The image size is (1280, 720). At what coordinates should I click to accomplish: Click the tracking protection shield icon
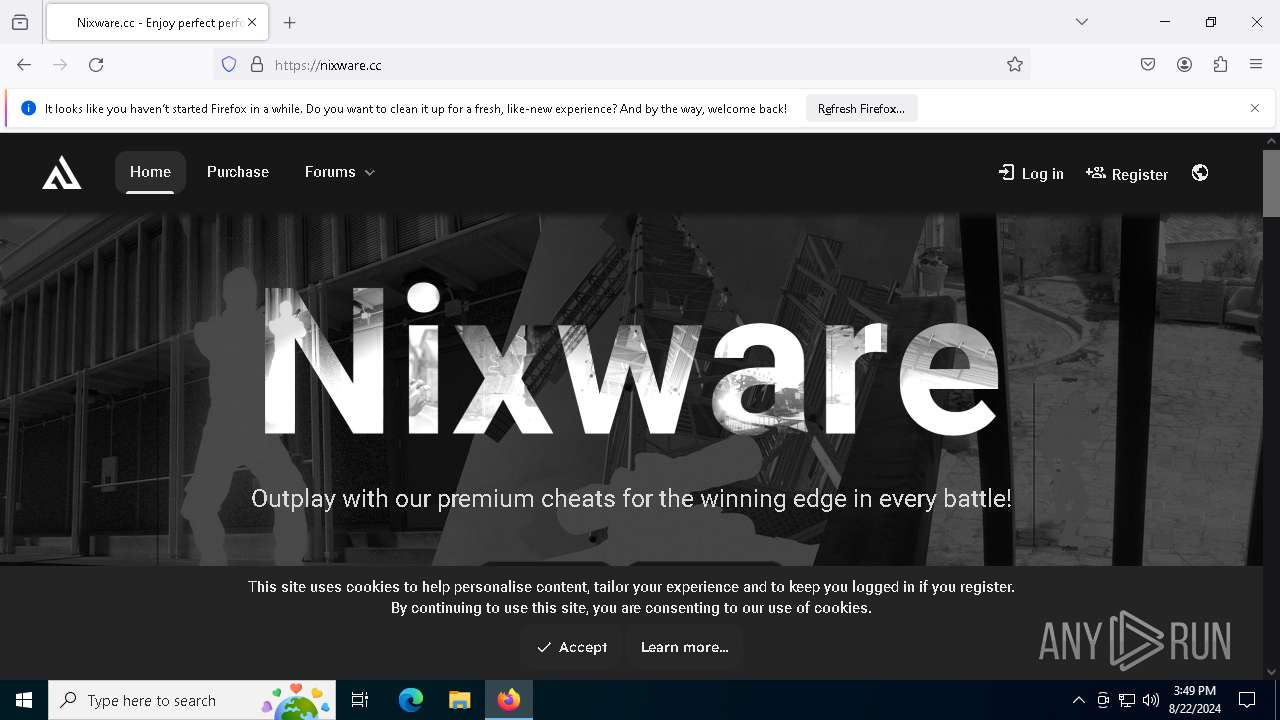click(x=229, y=65)
